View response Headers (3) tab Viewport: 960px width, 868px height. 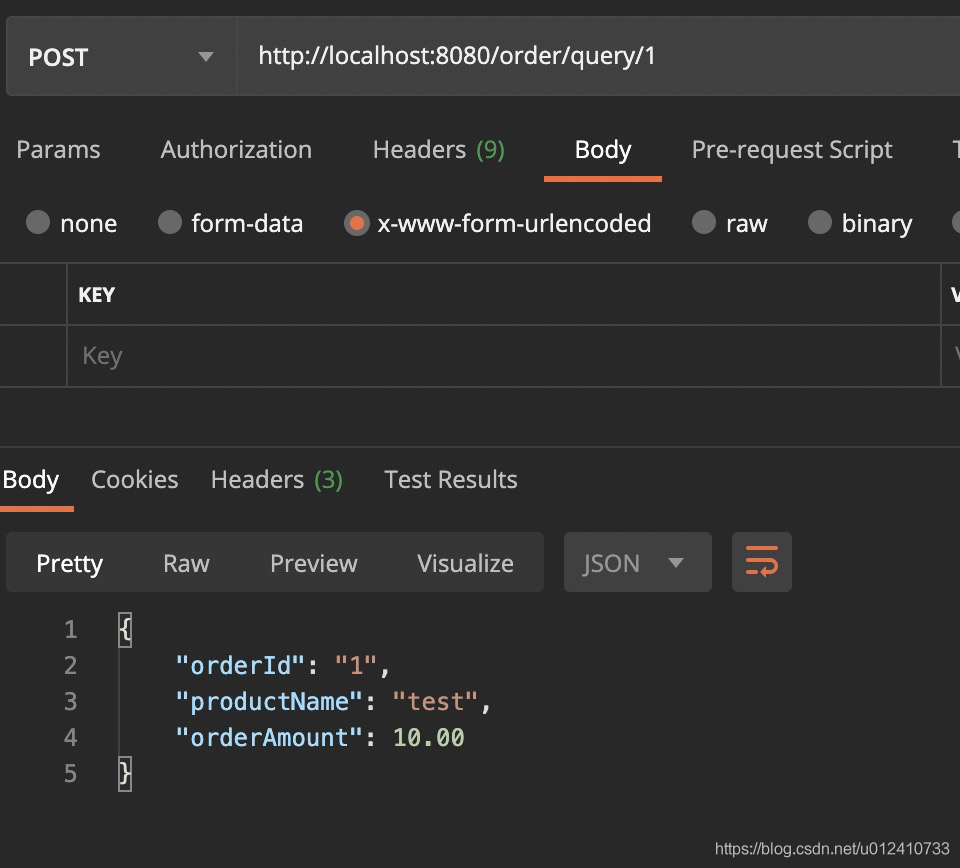pyautogui.click(x=276, y=480)
